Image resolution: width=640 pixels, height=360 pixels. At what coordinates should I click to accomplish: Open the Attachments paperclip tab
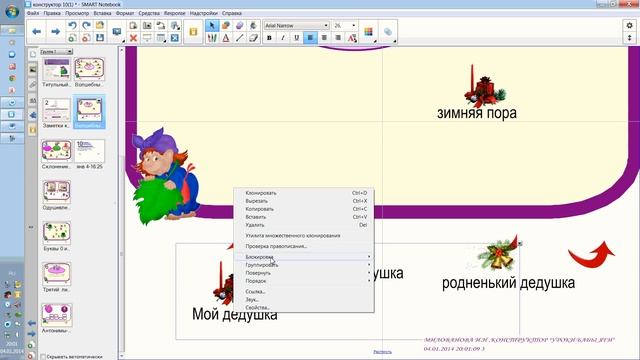pyautogui.click(x=32, y=85)
